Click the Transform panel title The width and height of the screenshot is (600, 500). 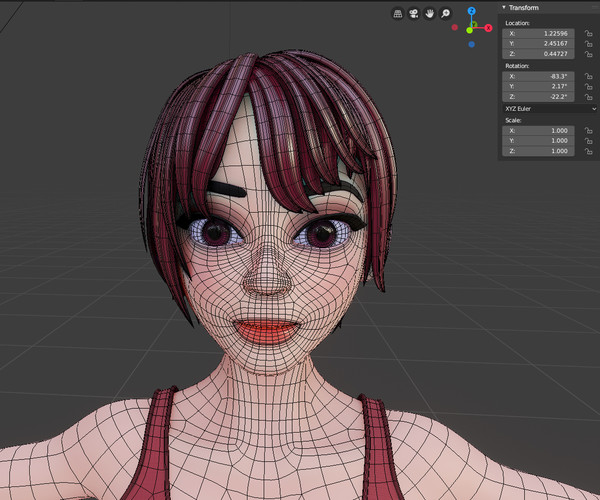(x=523, y=8)
